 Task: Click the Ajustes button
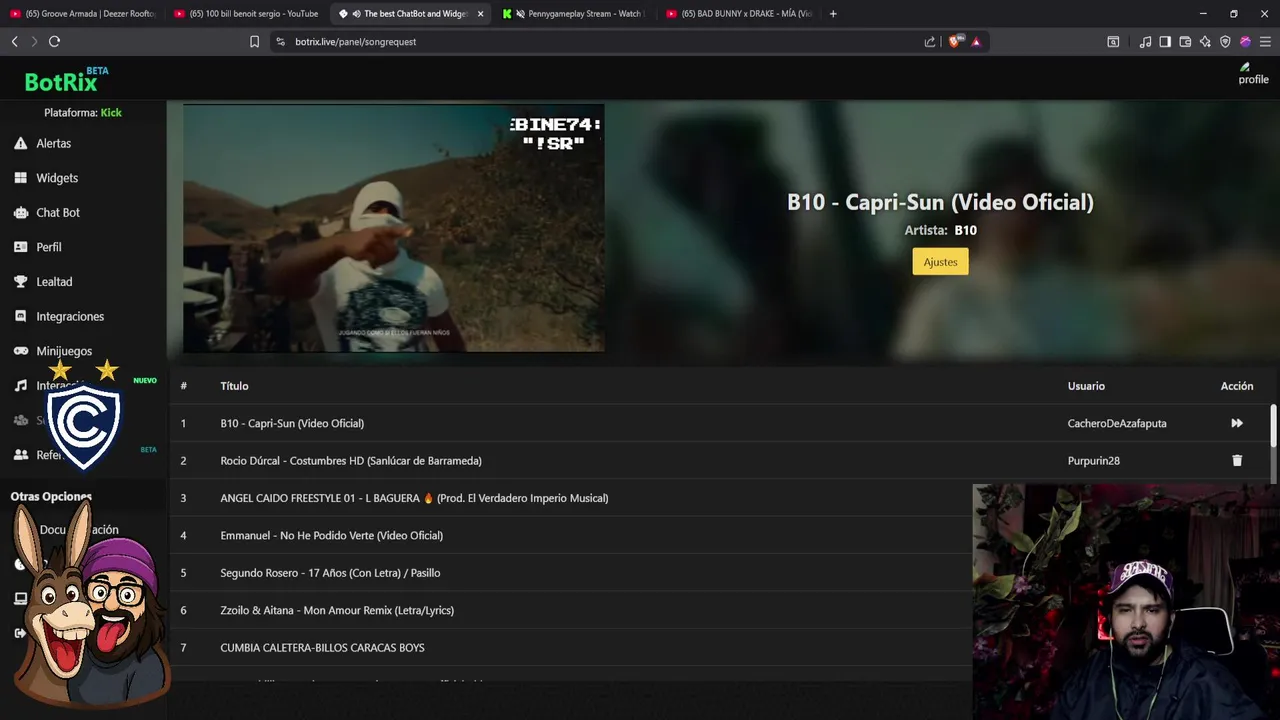pyautogui.click(x=940, y=262)
